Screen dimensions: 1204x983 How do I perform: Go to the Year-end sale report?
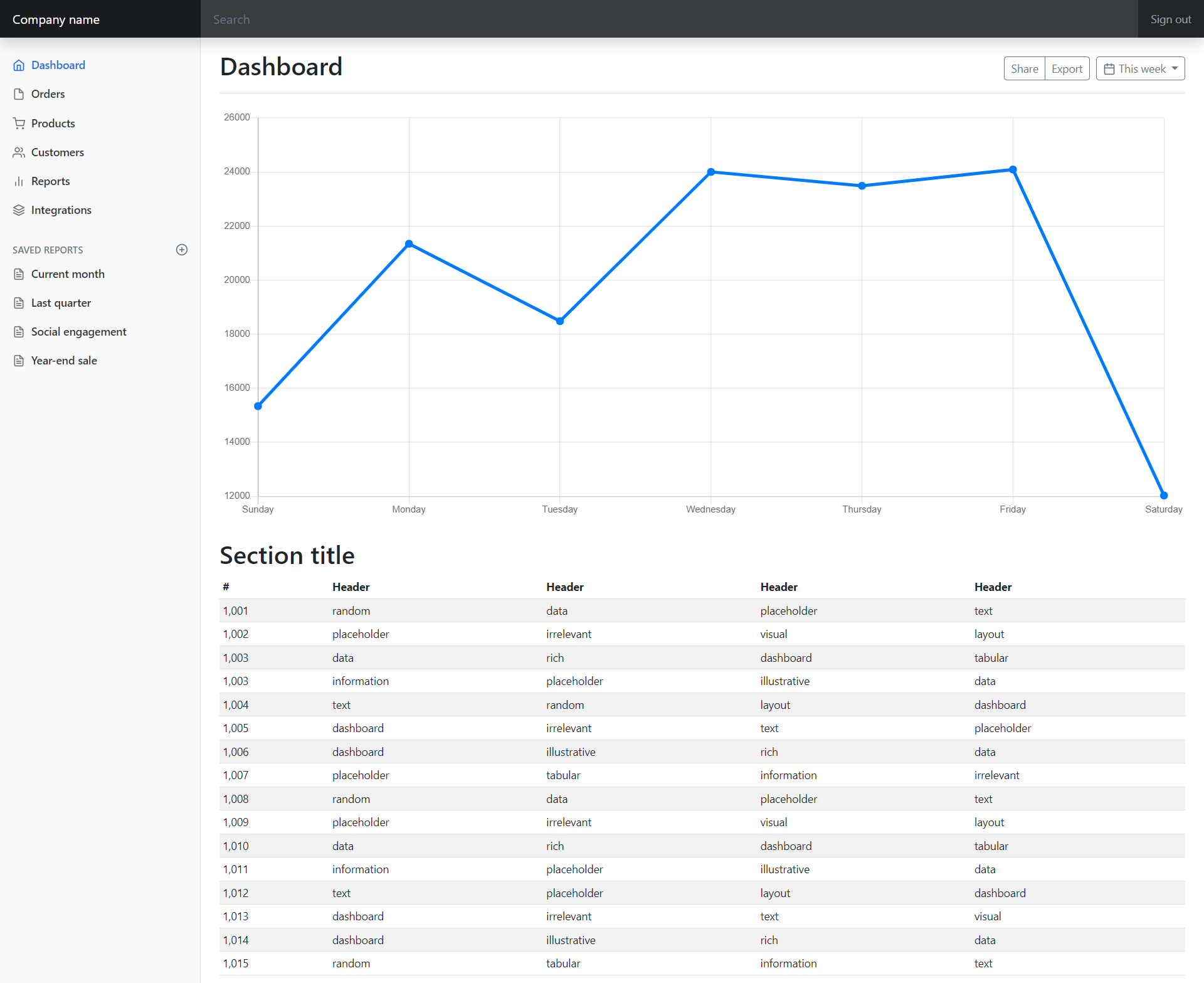coord(64,361)
